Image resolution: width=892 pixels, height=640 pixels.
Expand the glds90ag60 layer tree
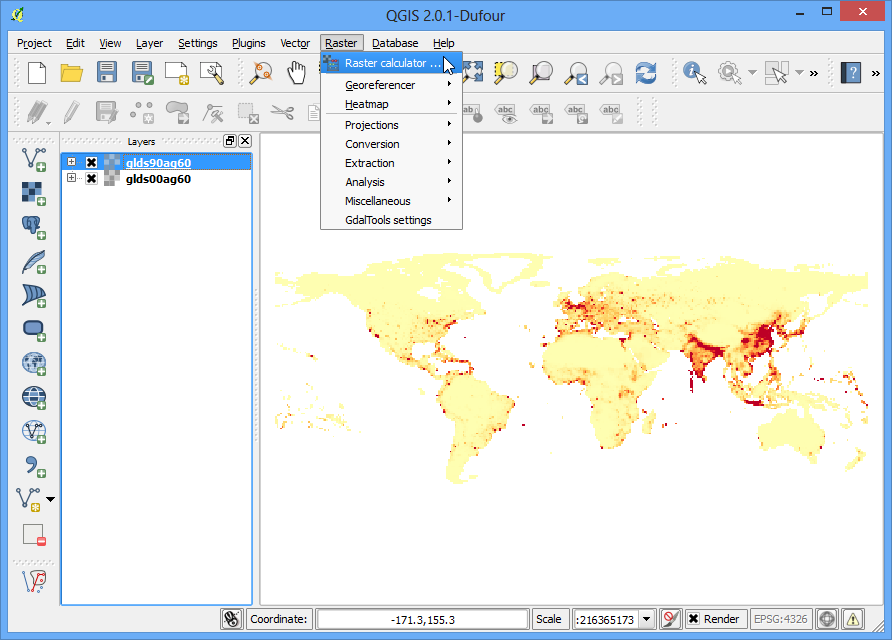(71, 162)
